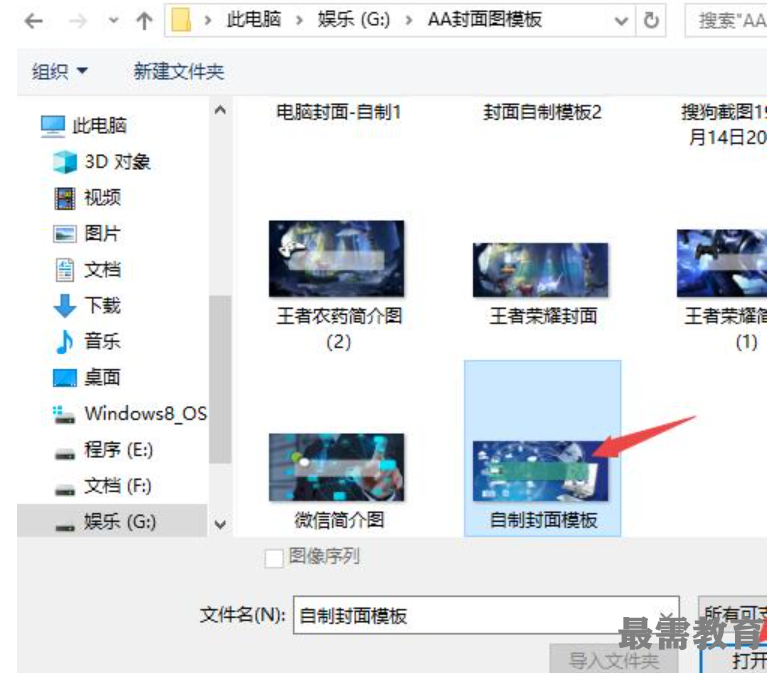This screenshot has width=770, height=673.
Task: Open 图片 folder in the sidebar
Action: [x=87, y=233]
